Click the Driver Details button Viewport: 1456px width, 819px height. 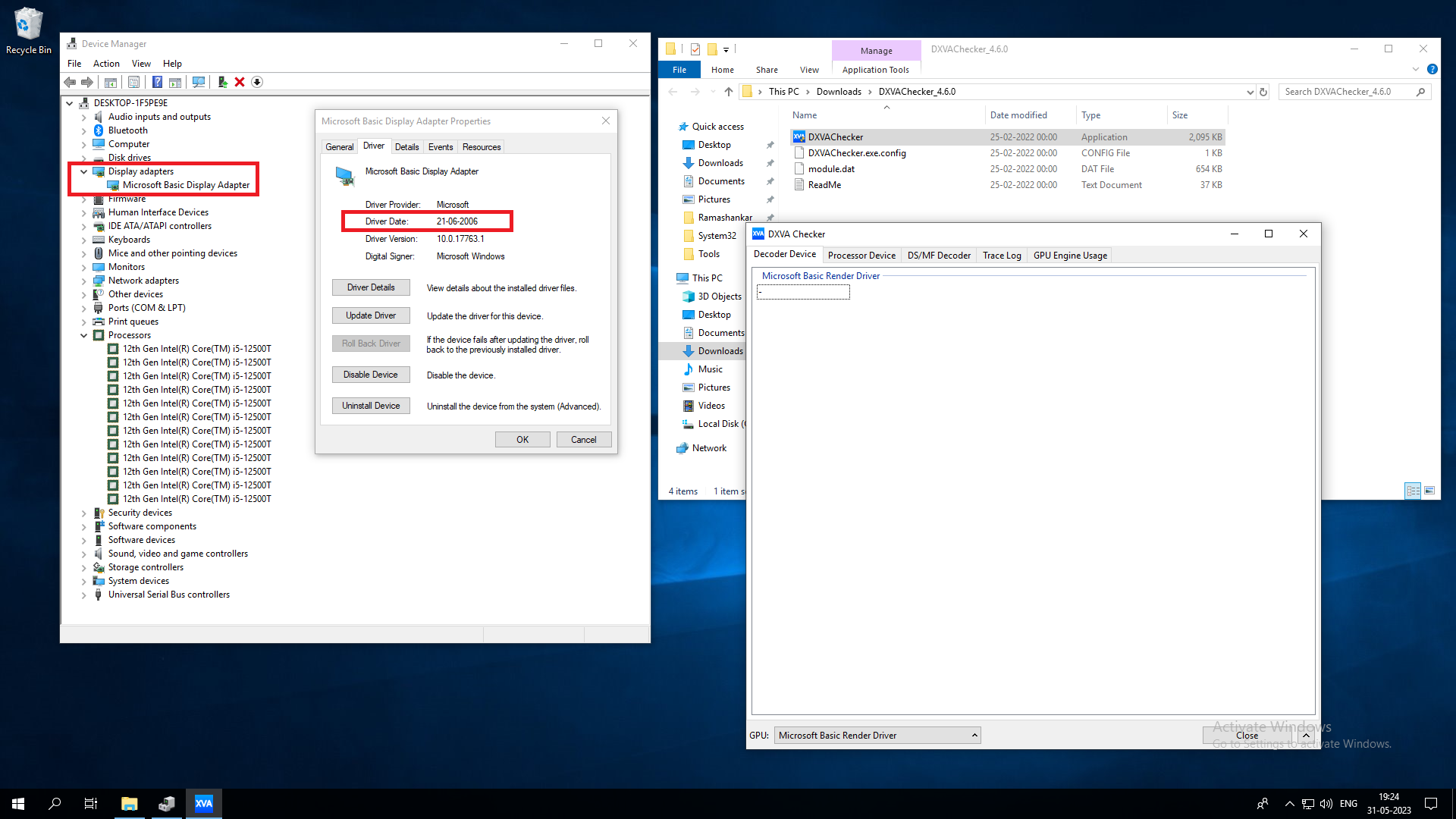371,287
